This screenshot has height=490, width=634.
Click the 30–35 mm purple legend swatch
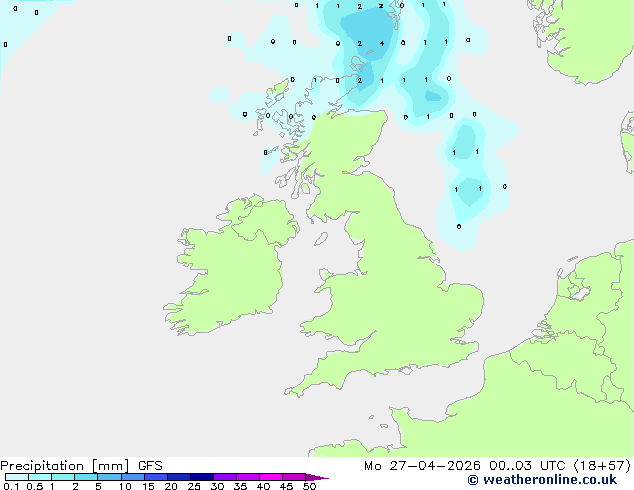pyautogui.click(x=225, y=477)
